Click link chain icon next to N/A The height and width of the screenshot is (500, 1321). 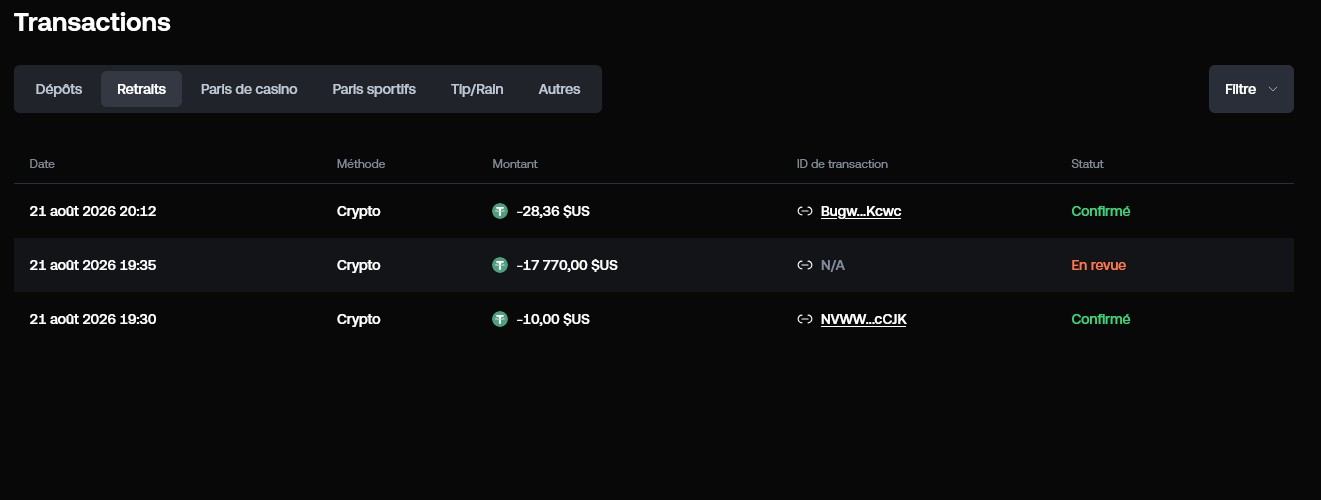coord(804,265)
